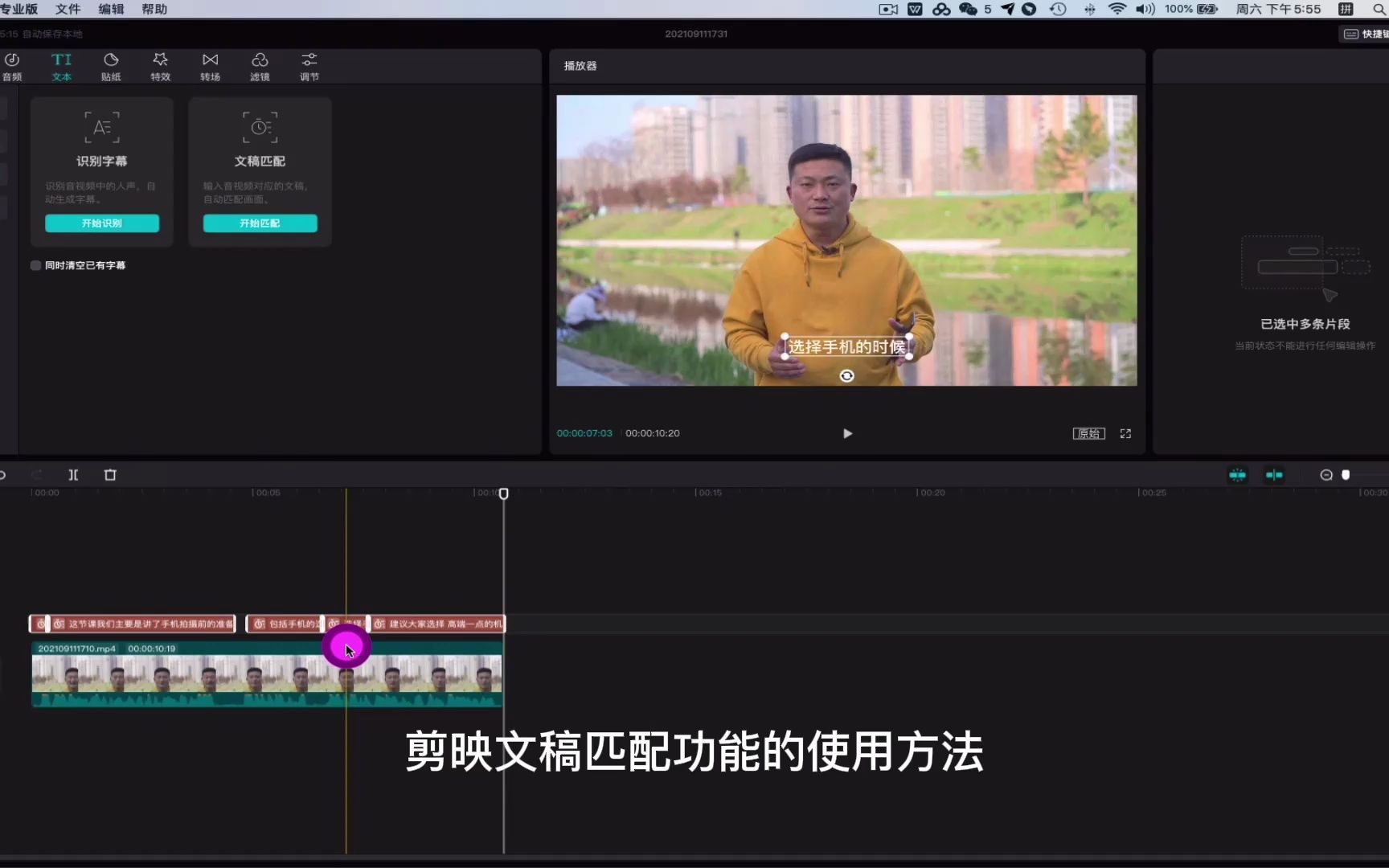Click the 开始识别 button to recognize subtitles
The image size is (1389, 868).
[102, 223]
